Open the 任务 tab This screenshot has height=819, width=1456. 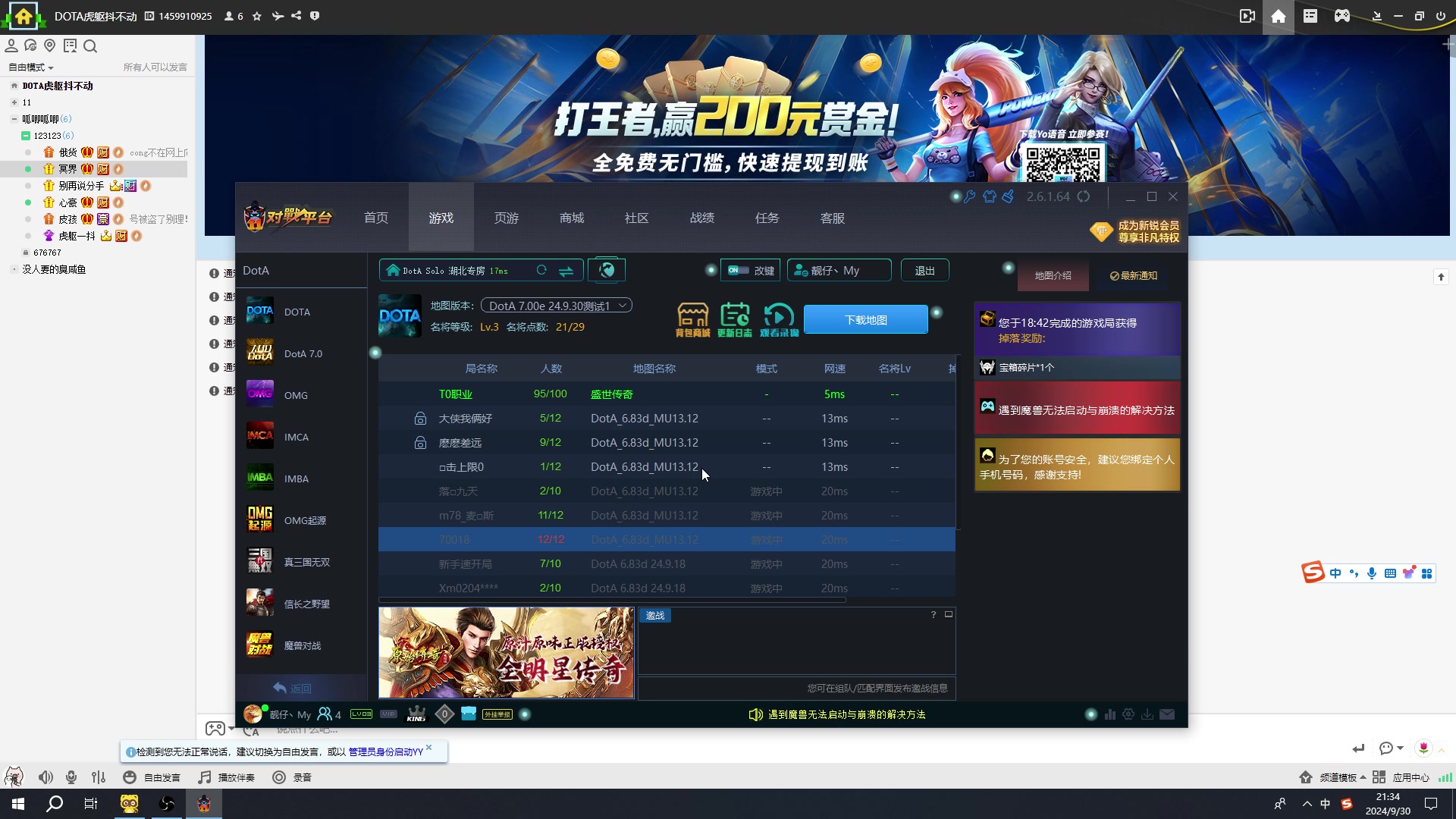tap(767, 218)
